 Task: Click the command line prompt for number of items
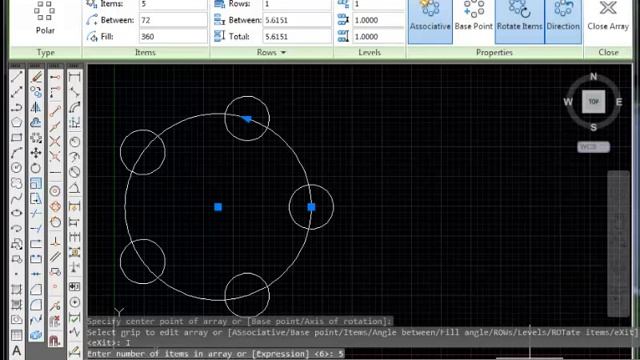216,353
